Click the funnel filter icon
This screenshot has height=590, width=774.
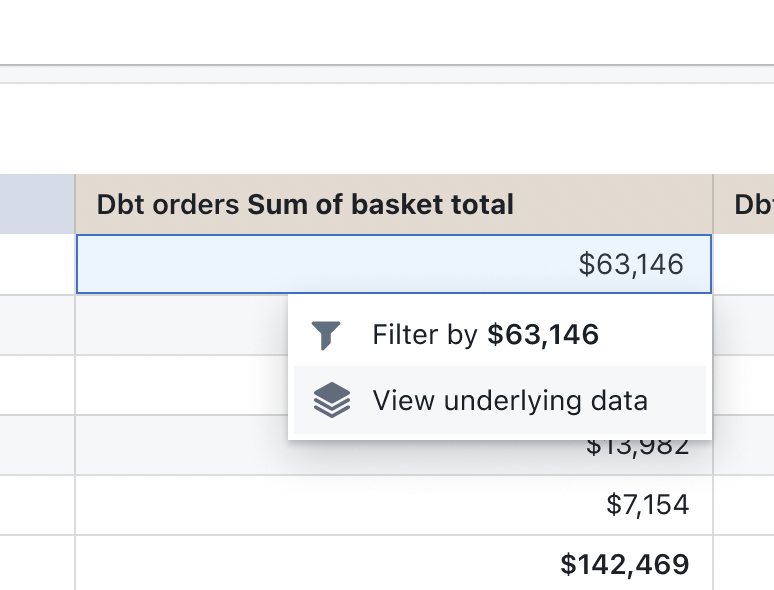point(325,335)
